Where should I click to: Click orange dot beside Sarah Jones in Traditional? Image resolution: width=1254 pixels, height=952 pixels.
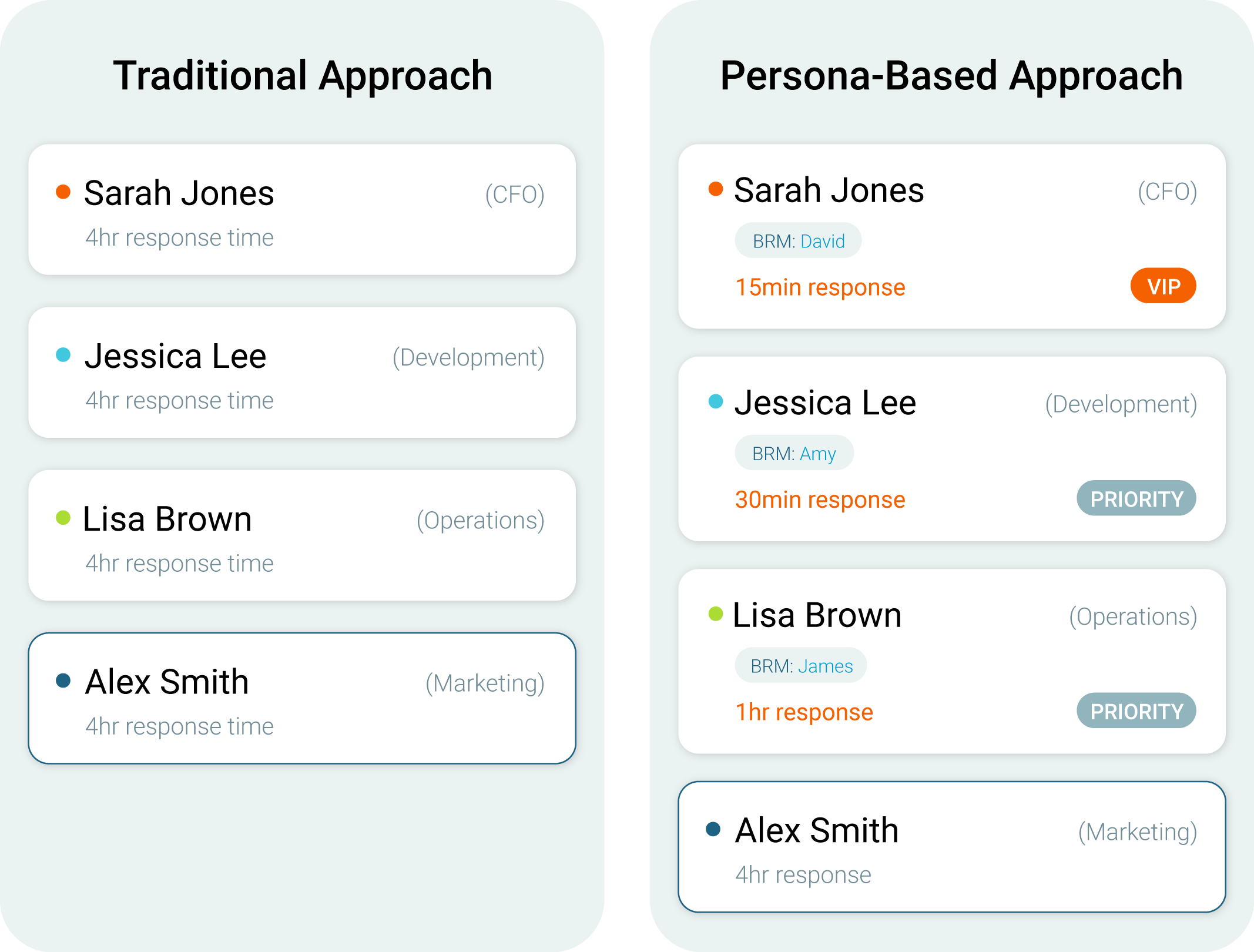63,192
